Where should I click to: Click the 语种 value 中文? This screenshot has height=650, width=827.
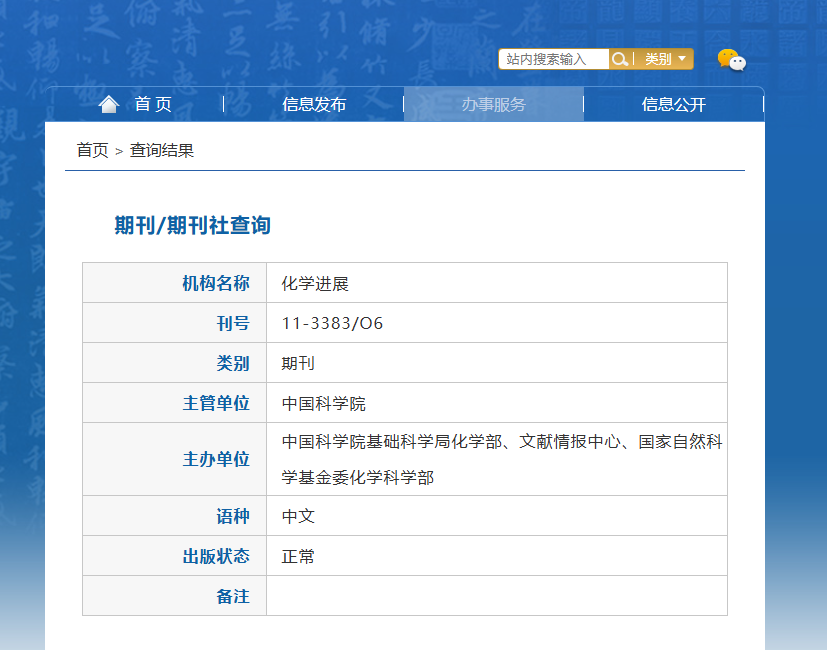tap(298, 516)
